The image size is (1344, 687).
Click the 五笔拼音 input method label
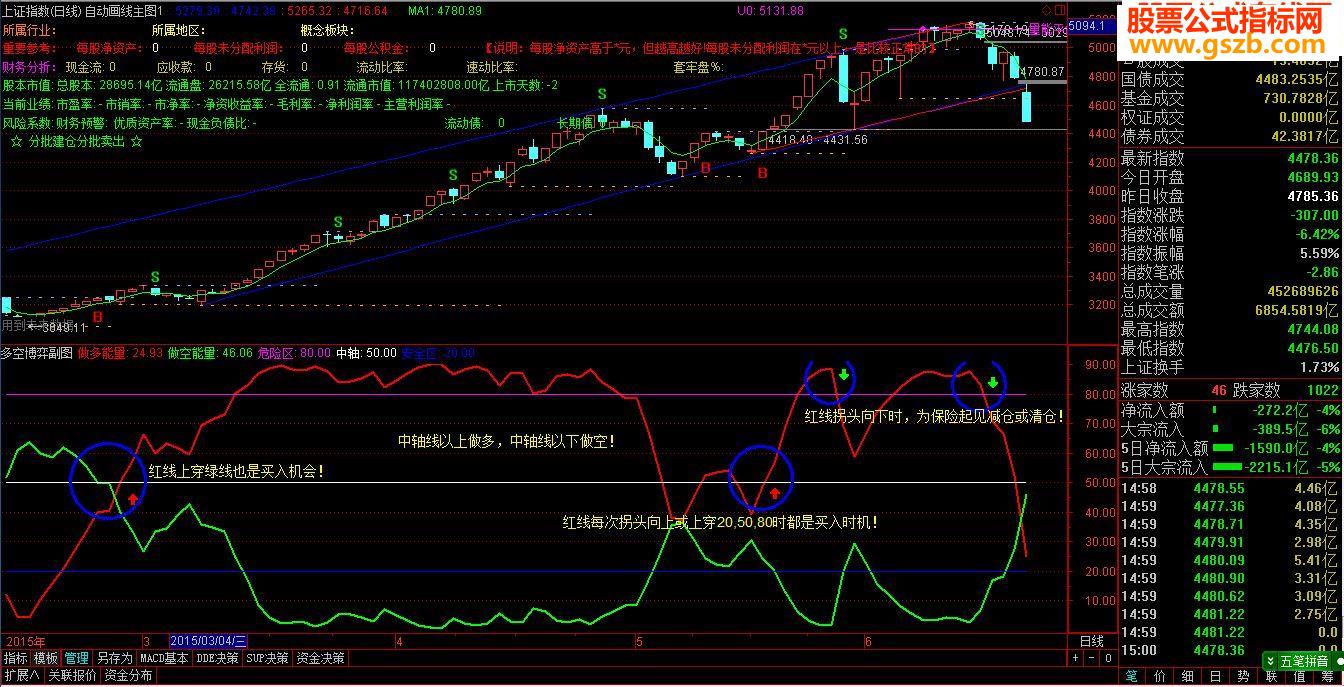[x=1304, y=661]
